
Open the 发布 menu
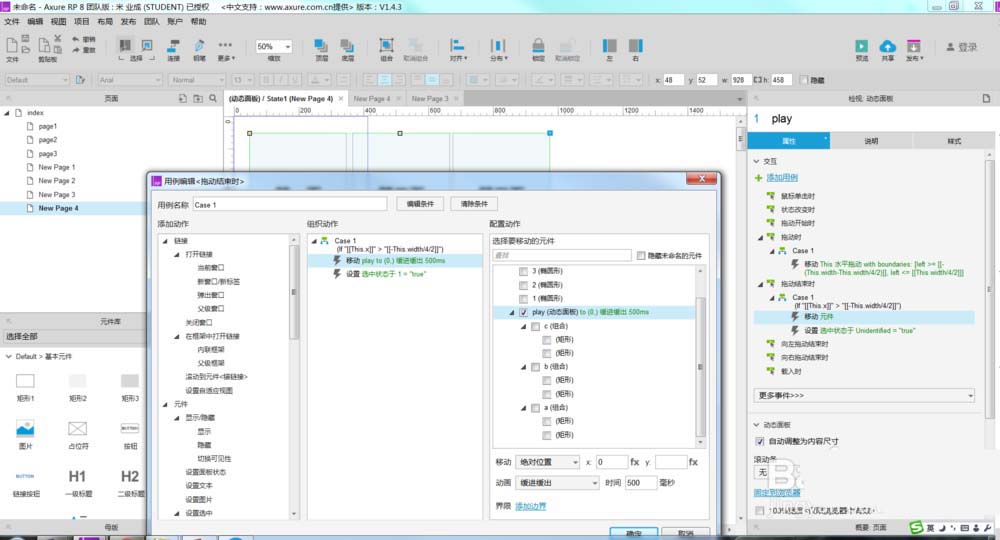(x=128, y=22)
